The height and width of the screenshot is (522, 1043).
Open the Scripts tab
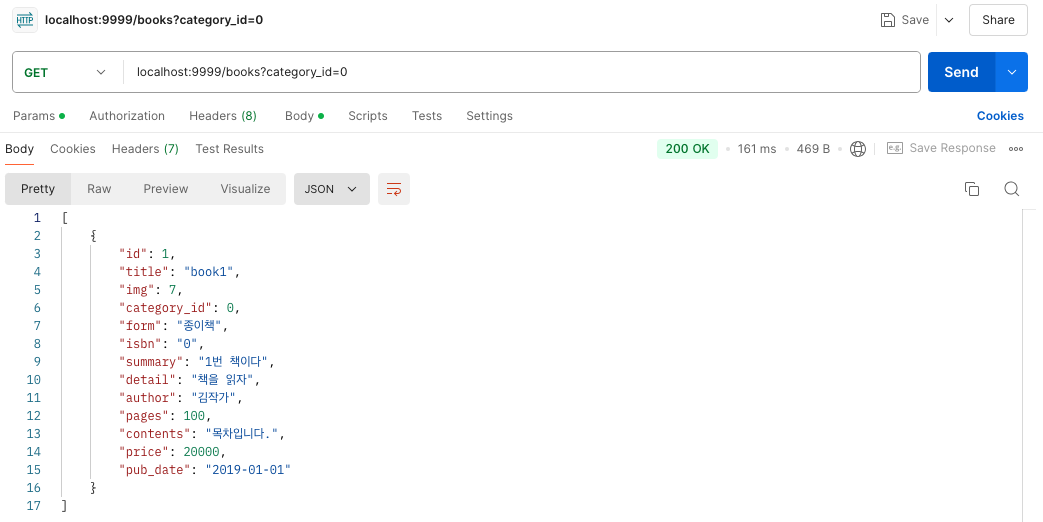coord(368,116)
